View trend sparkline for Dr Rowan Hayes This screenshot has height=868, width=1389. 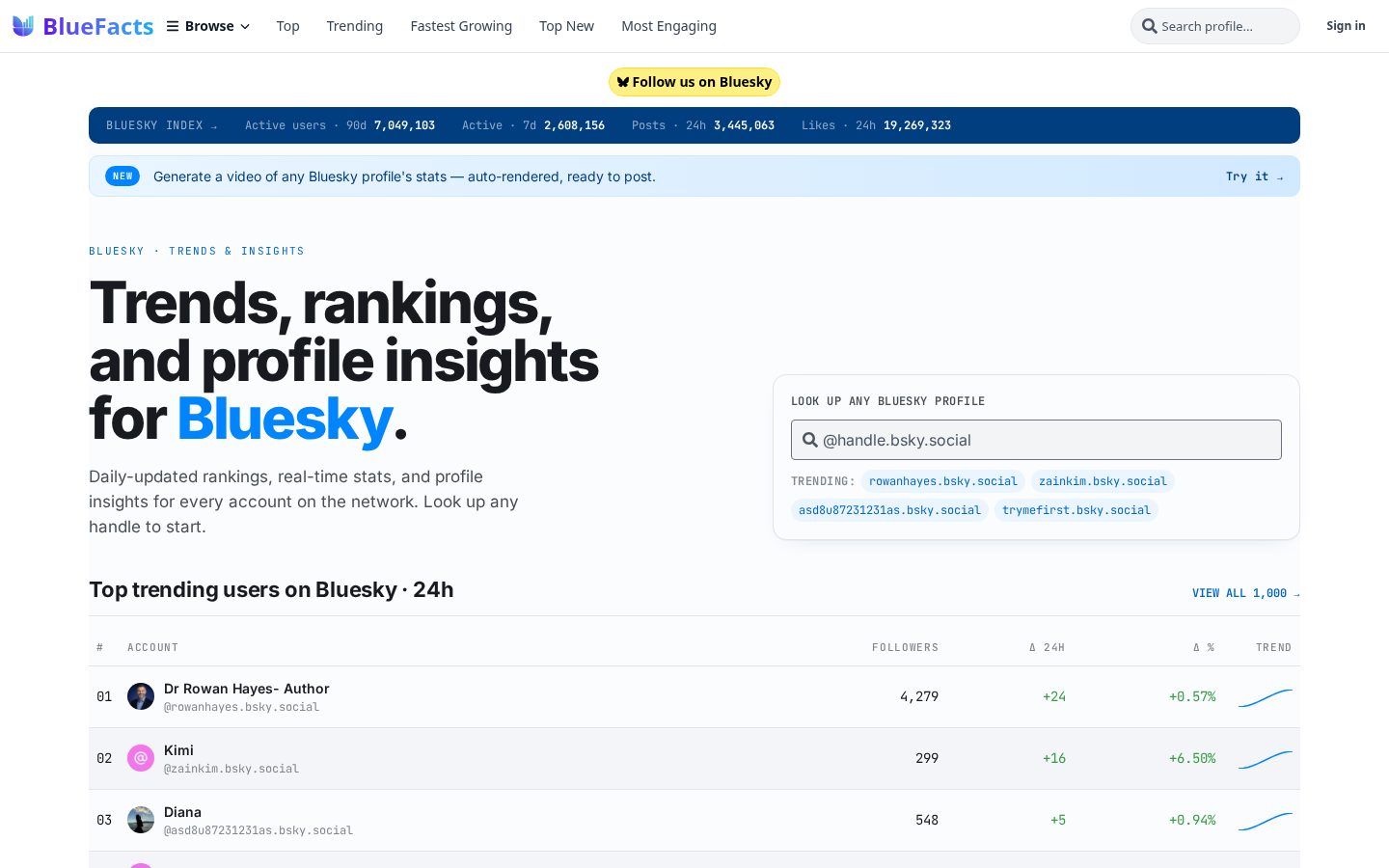pyautogui.click(x=1266, y=696)
